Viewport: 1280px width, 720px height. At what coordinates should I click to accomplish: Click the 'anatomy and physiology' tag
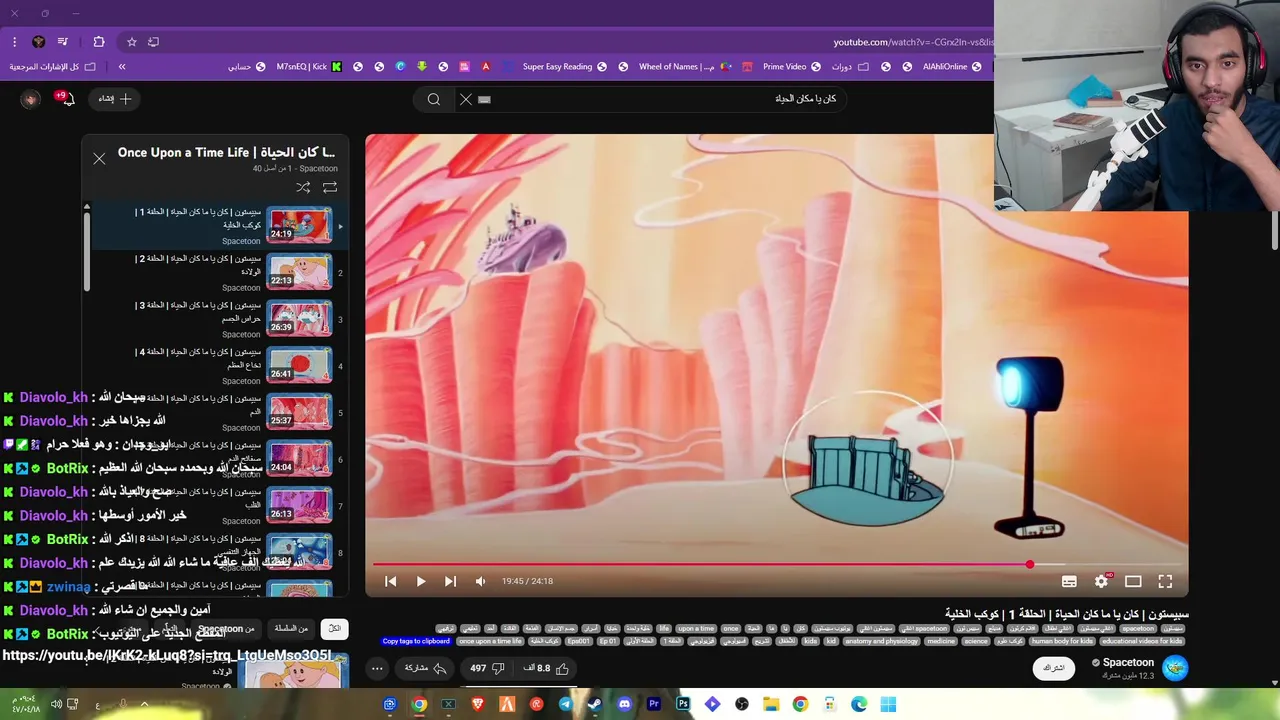[881, 641]
